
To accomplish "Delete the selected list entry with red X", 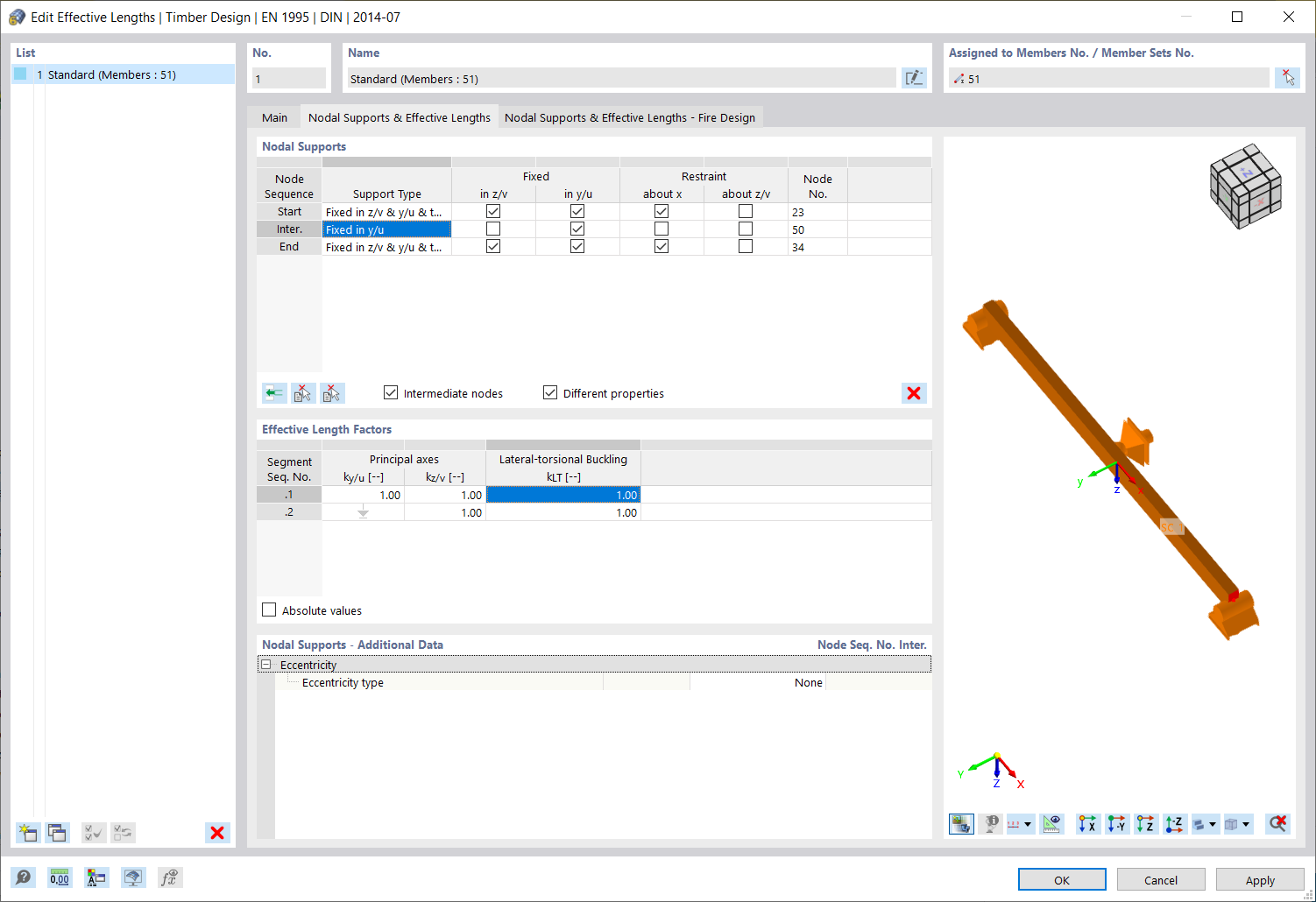I will [x=217, y=833].
